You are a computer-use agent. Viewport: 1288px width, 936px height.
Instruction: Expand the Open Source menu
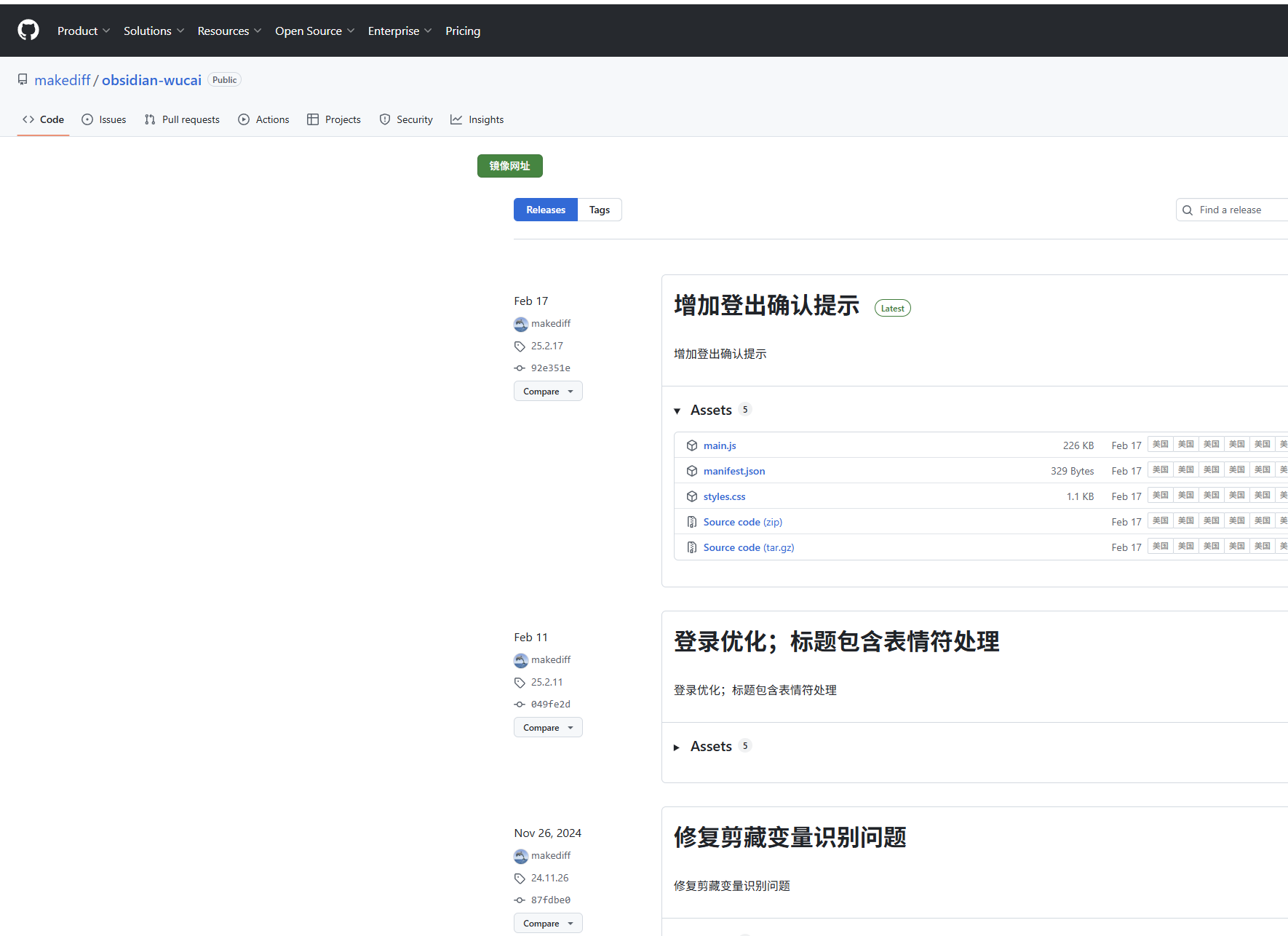point(314,31)
